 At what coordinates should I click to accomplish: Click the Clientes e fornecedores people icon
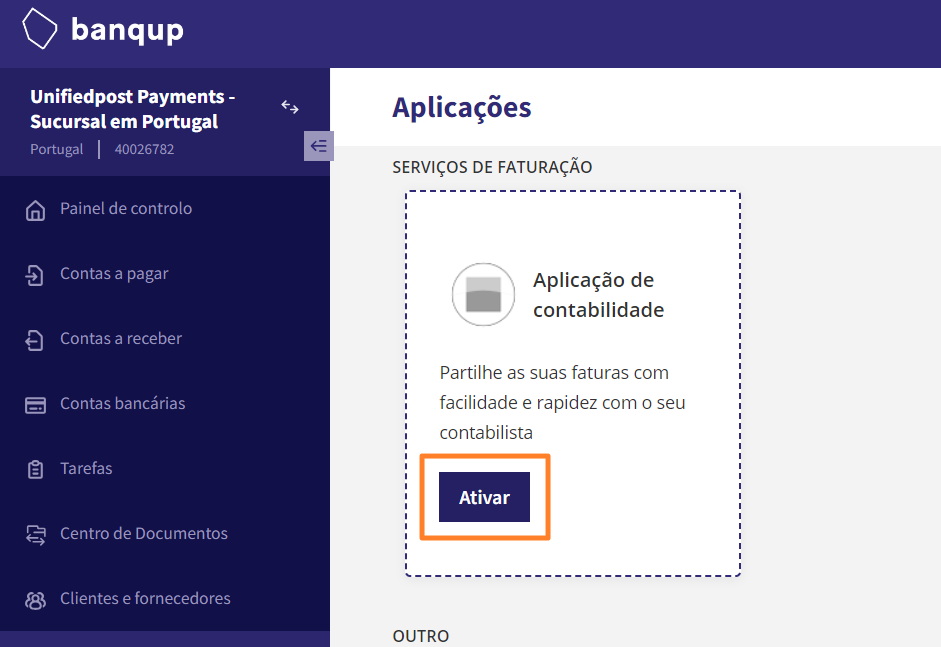[35, 600]
